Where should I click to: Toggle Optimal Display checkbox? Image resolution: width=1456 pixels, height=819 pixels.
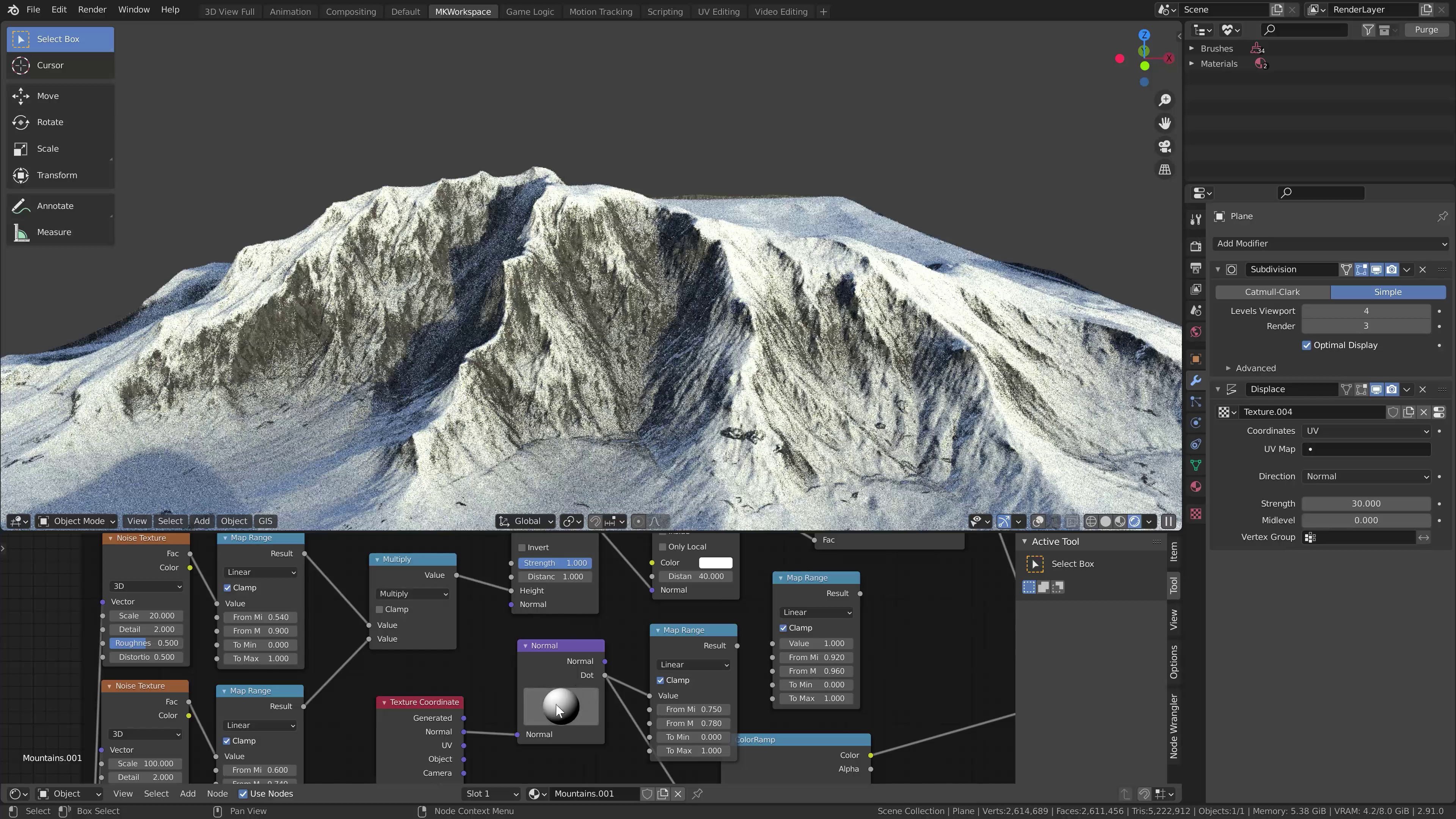coord(1306,345)
